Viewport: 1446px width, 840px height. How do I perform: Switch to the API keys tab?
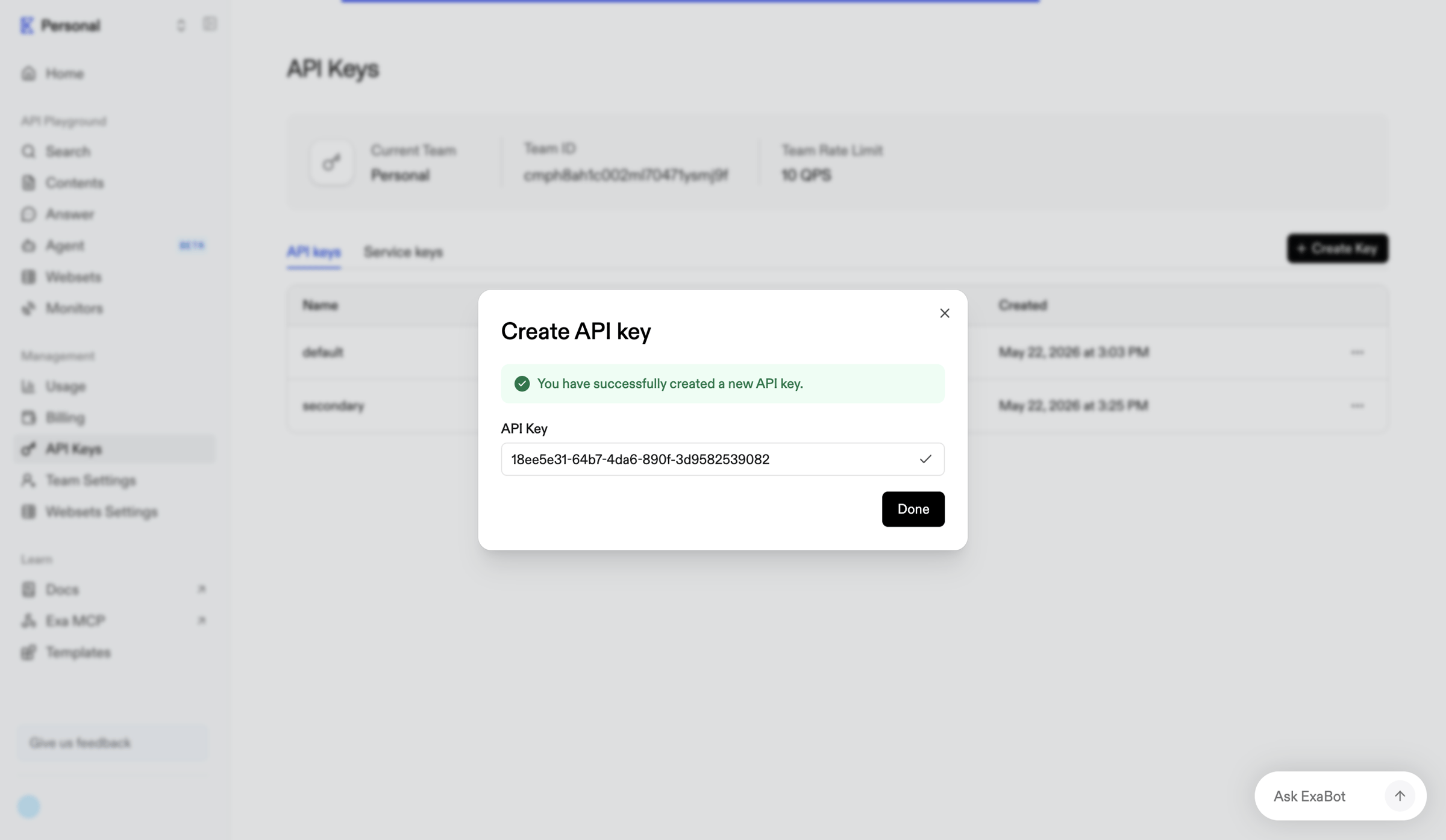pyautogui.click(x=313, y=252)
